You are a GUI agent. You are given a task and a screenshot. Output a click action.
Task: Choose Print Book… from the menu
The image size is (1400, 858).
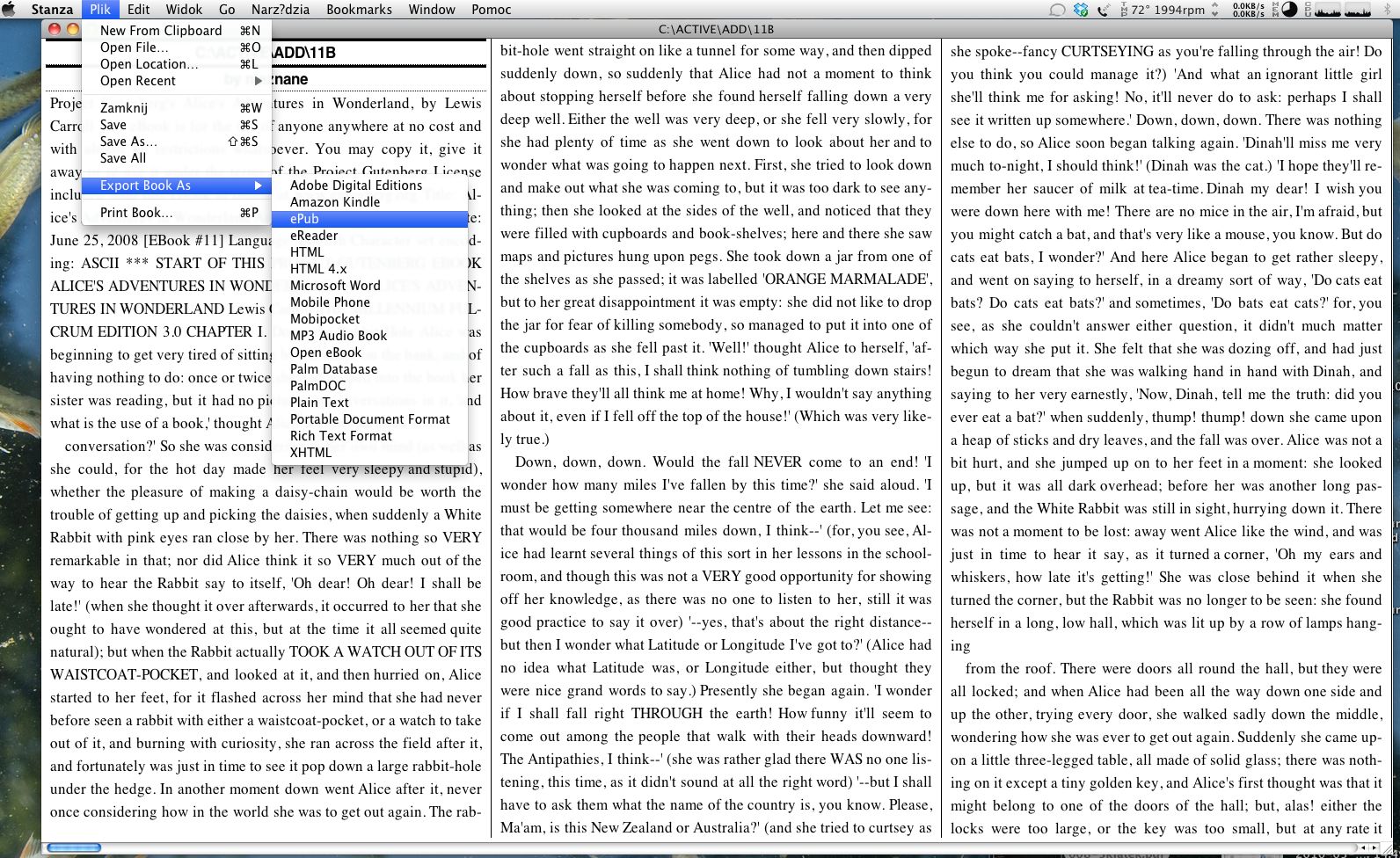pos(177,213)
